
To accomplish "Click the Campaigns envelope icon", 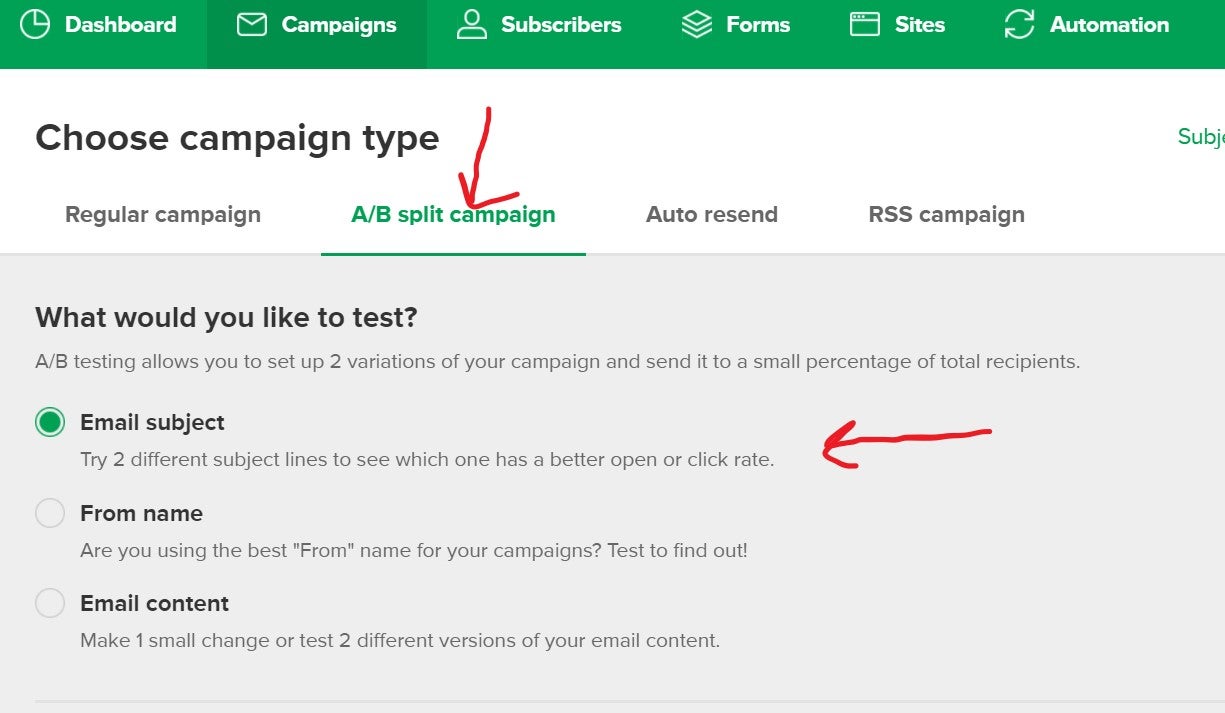I will [252, 25].
